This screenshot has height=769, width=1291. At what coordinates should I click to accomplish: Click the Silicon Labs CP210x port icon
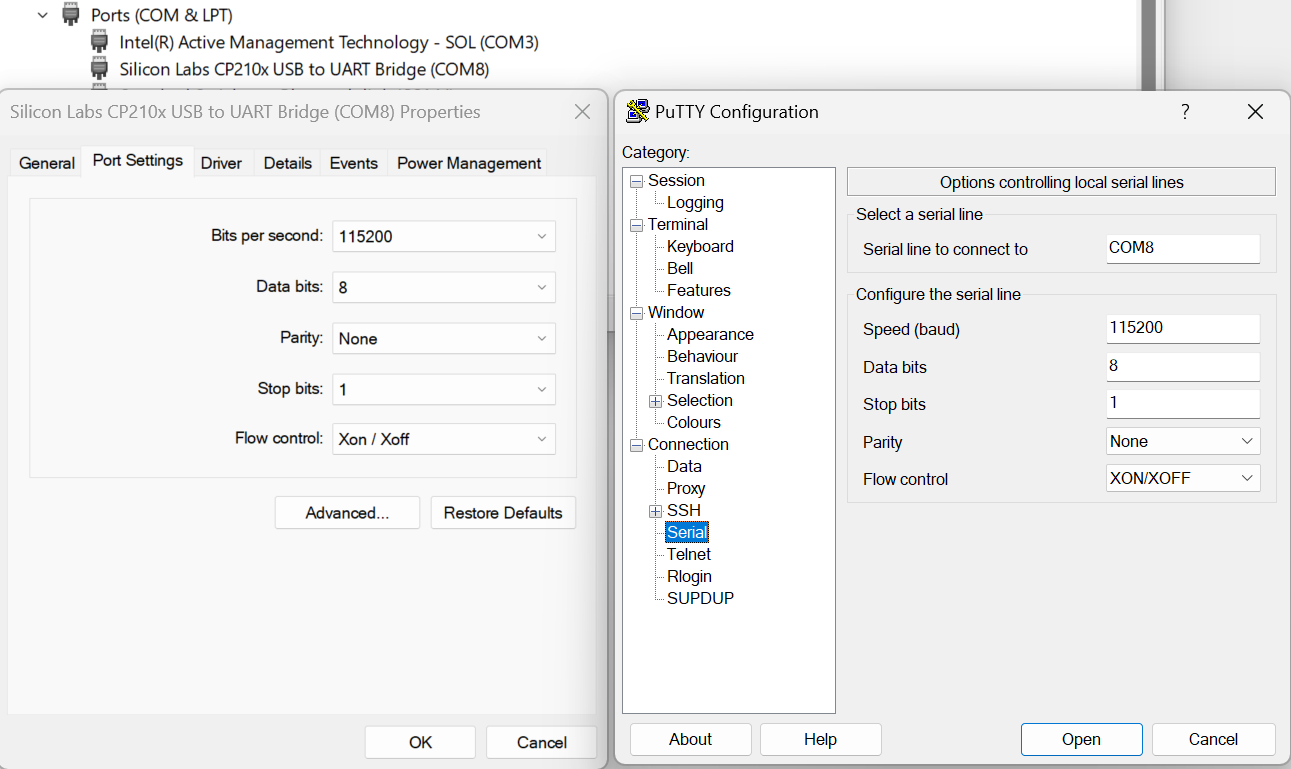point(99,69)
